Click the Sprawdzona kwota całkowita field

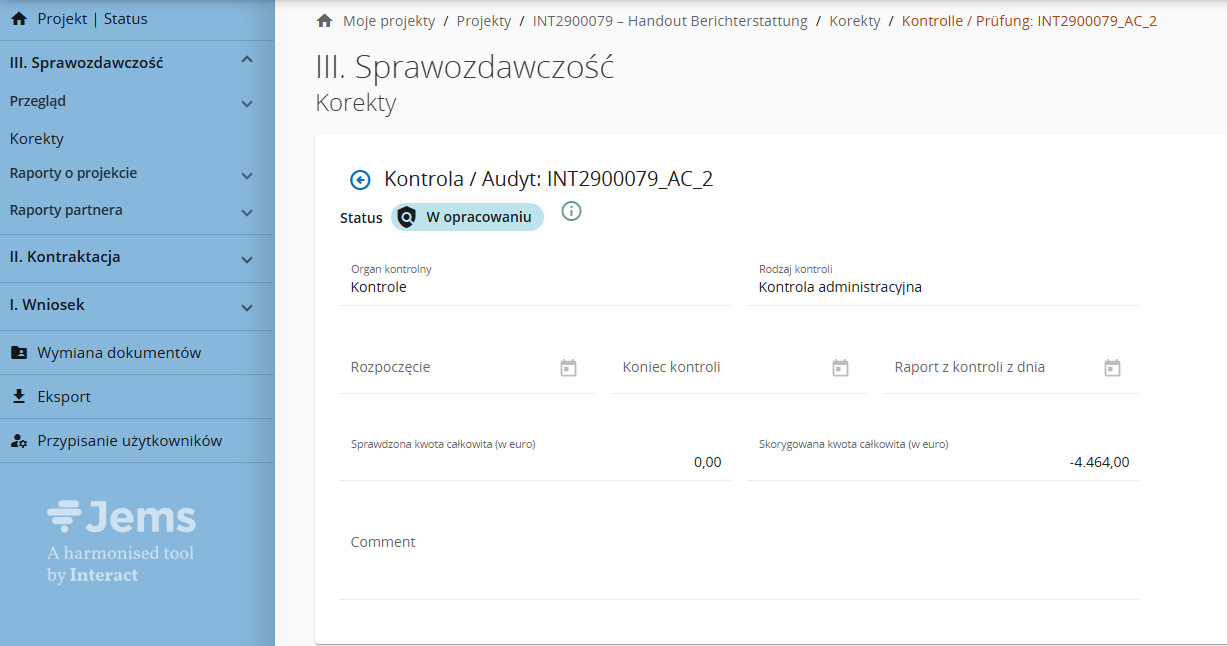[x=535, y=462]
